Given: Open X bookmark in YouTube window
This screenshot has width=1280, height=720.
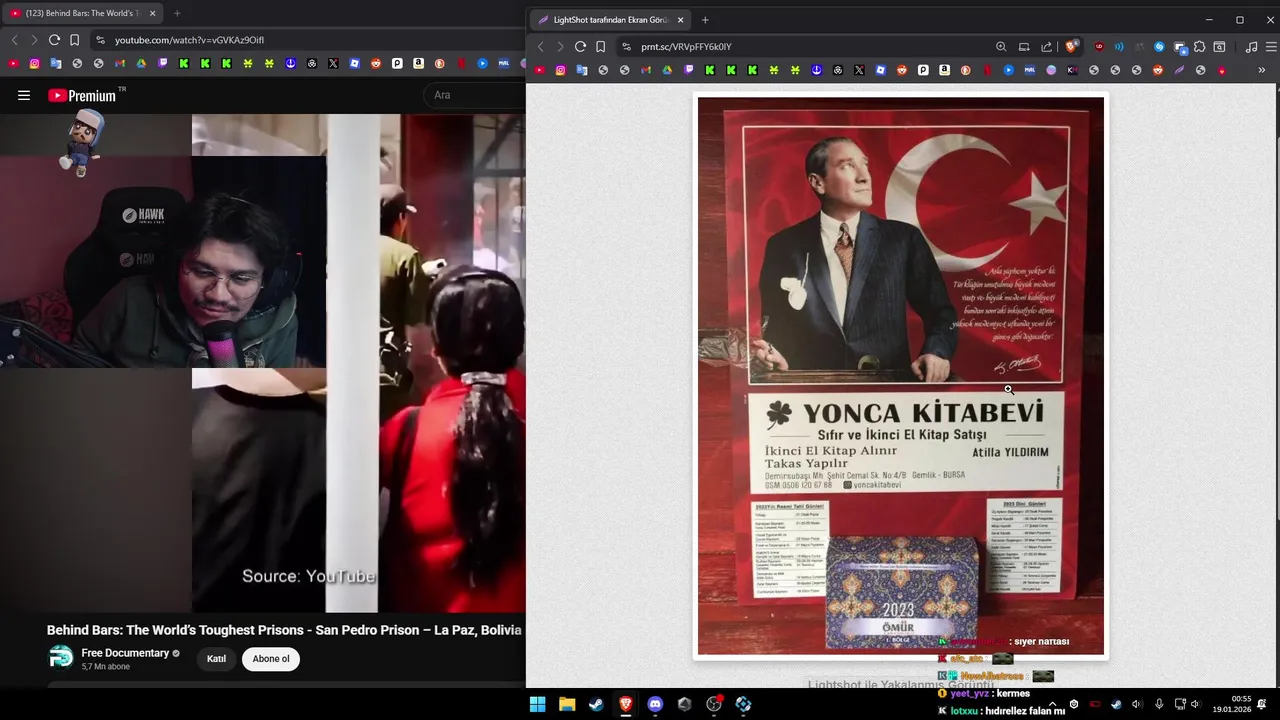Looking at the screenshot, I should (x=333, y=63).
